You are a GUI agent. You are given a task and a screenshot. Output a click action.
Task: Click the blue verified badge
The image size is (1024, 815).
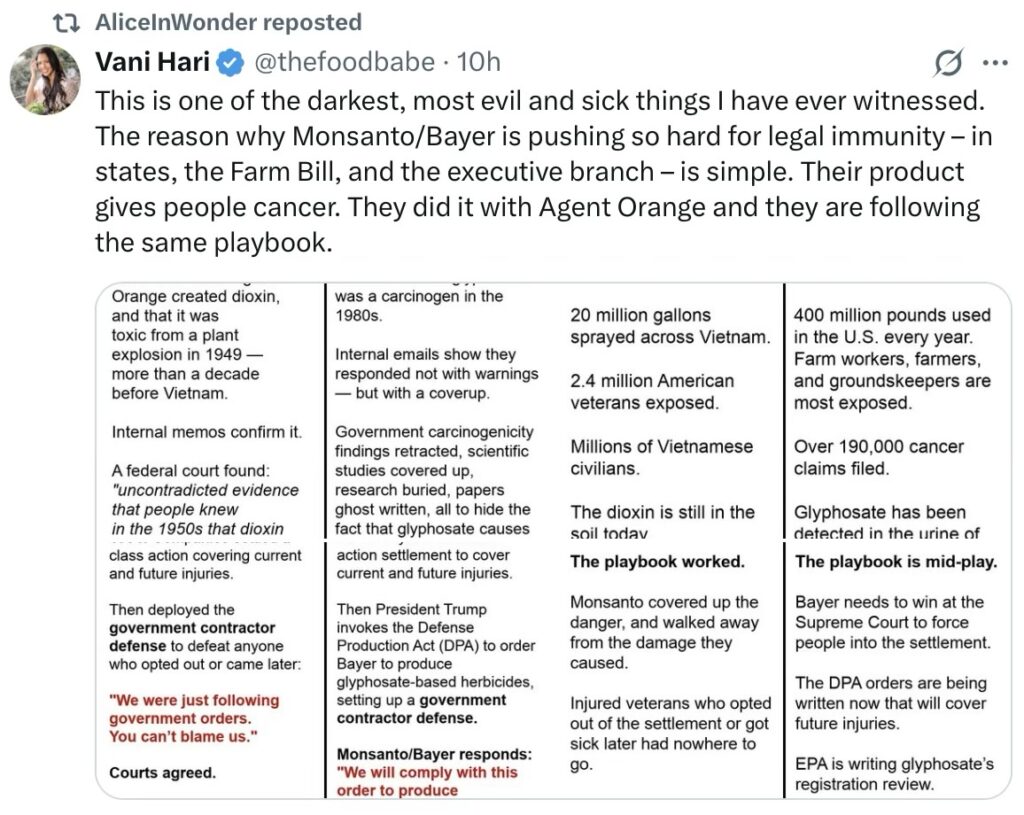click(x=230, y=64)
